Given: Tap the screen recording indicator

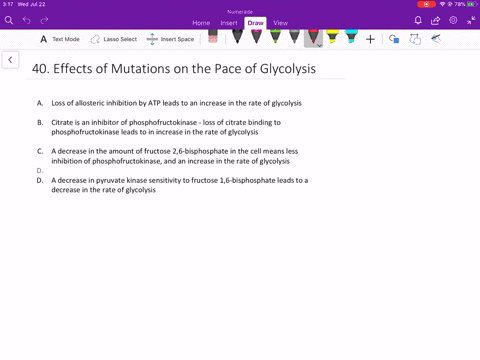Looking at the screenshot, I should [426, 4].
